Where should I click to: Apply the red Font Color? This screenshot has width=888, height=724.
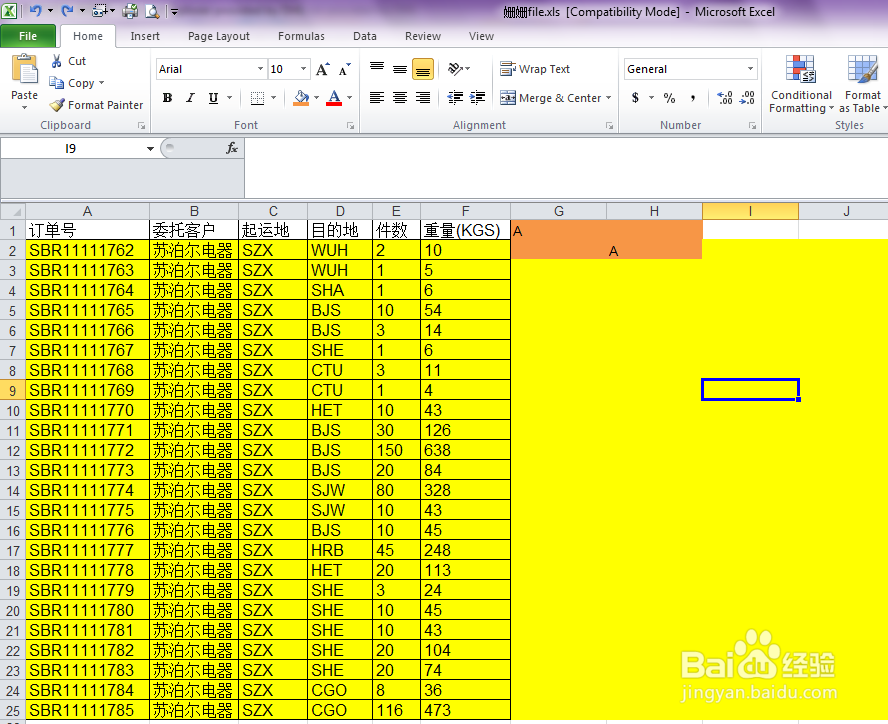pos(335,97)
